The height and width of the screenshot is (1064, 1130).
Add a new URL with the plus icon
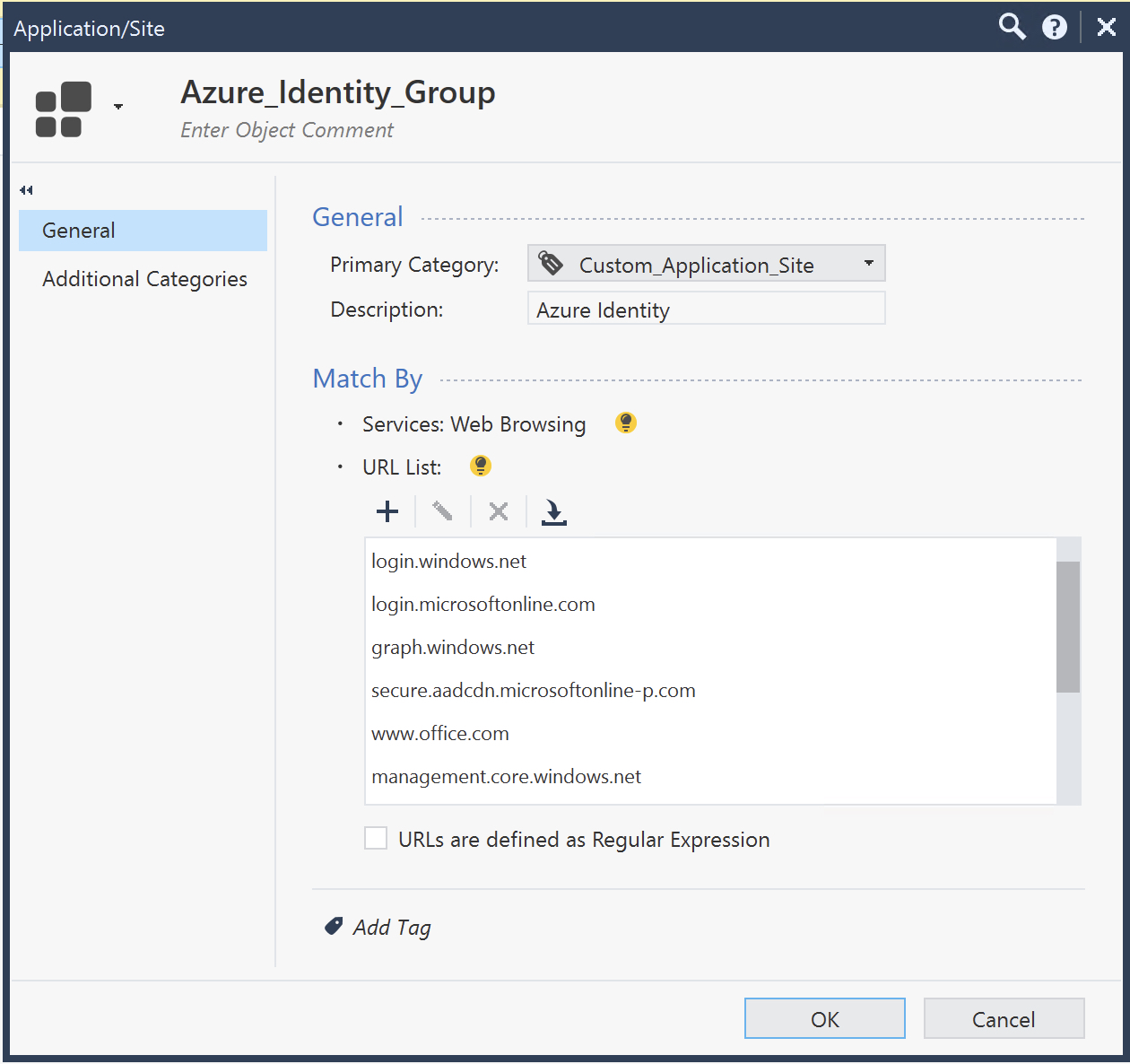click(x=387, y=511)
